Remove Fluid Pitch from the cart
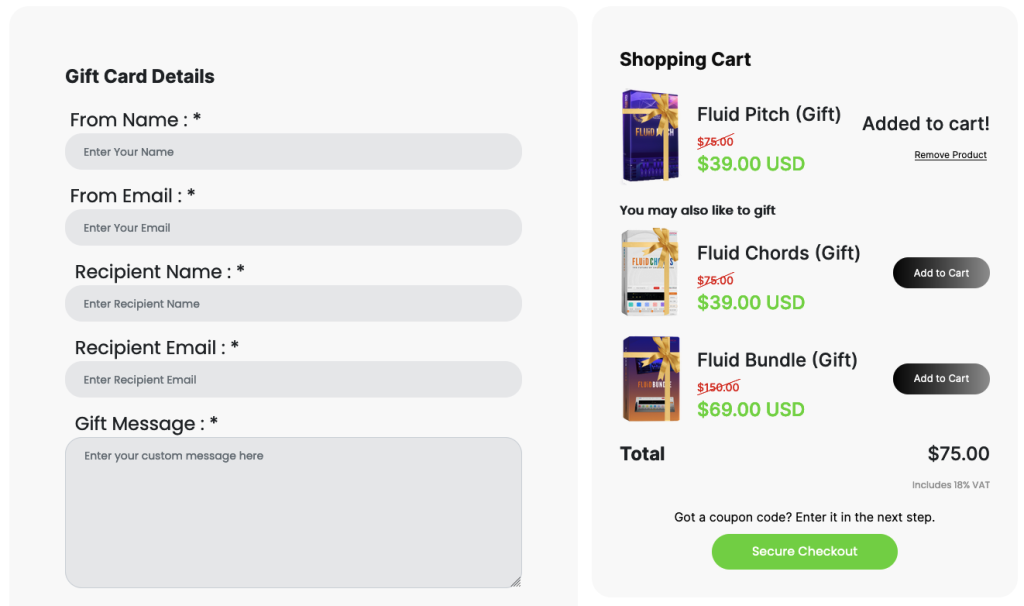 click(x=950, y=155)
